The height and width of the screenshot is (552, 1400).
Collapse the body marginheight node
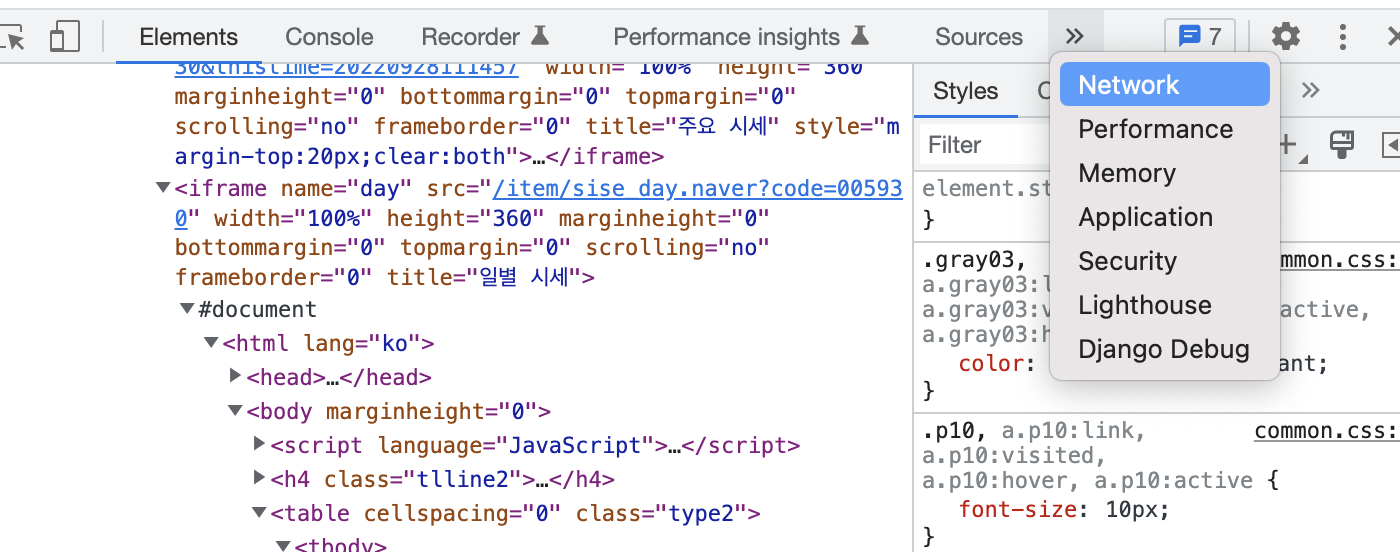235,411
